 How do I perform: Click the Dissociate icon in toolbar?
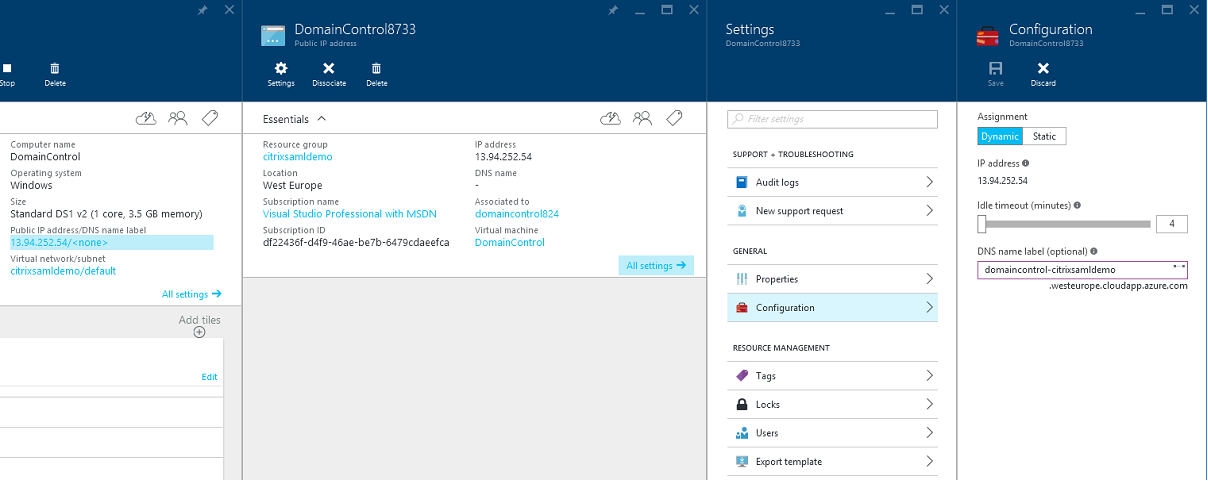click(x=328, y=69)
